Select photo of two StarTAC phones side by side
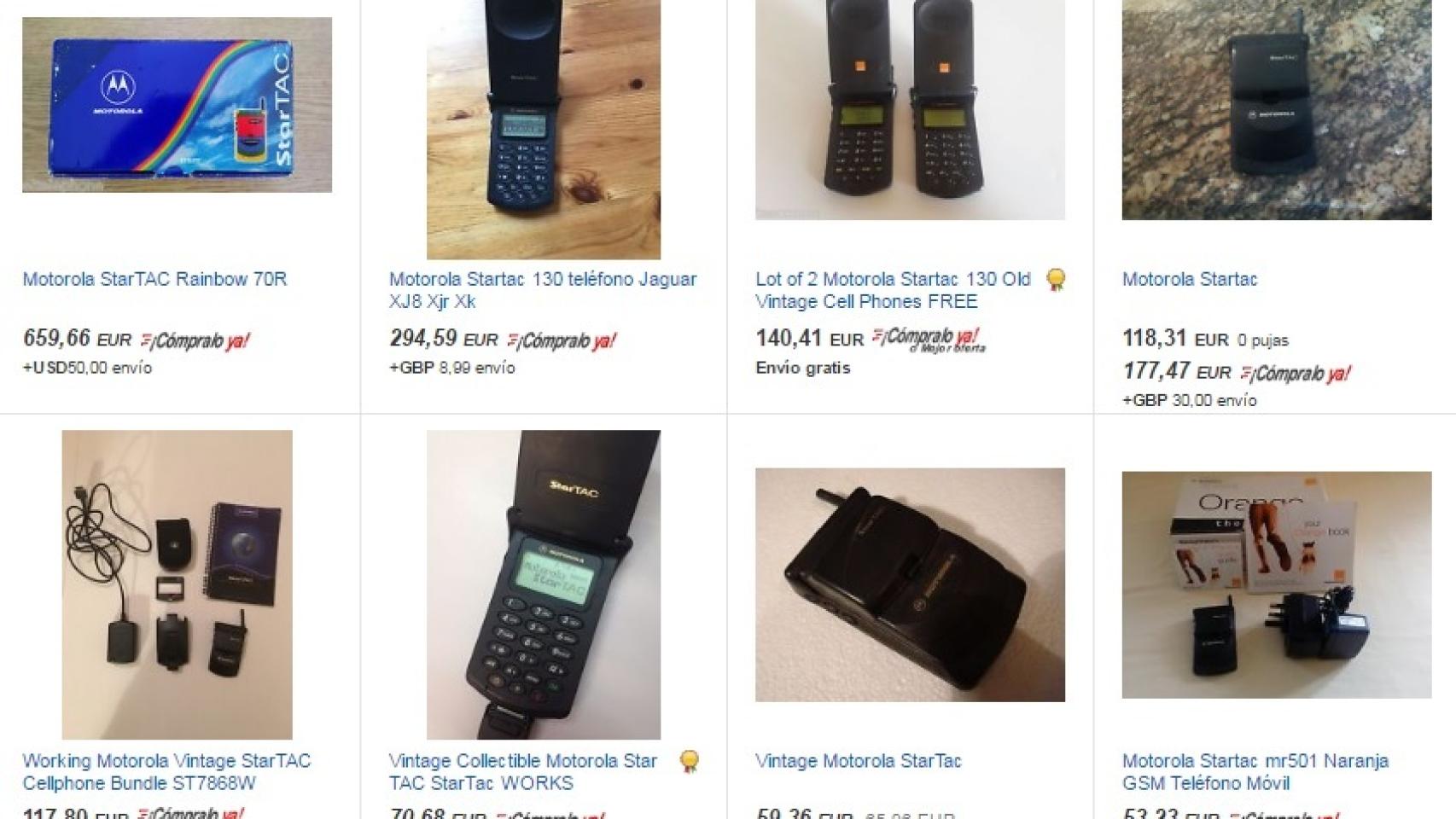1456x819 pixels. (910, 110)
